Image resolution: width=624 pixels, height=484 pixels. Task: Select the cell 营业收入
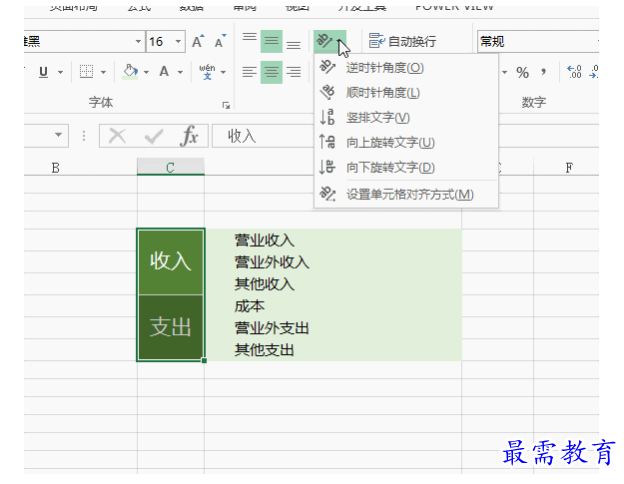[333, 240]
